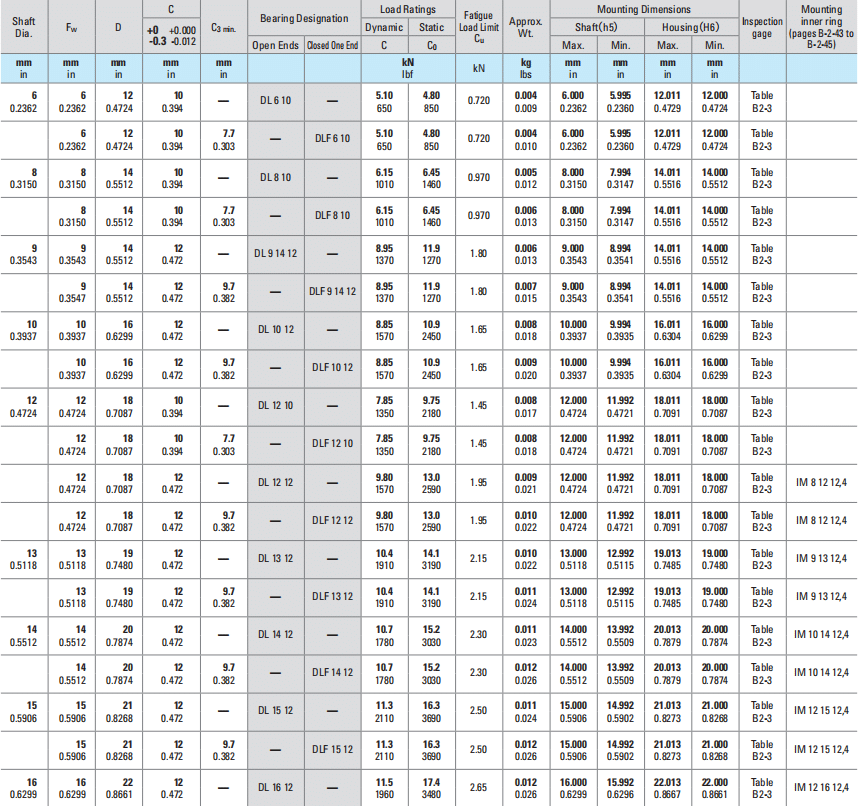
Task: Select the DLF 15 12 designation cell
Action: point(332,748)
